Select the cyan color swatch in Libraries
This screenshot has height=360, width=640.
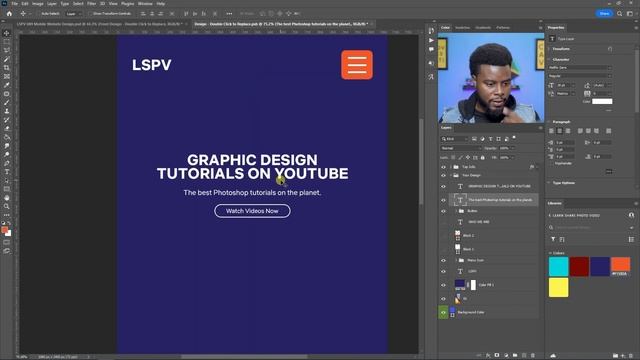click(x=558, y=267)
